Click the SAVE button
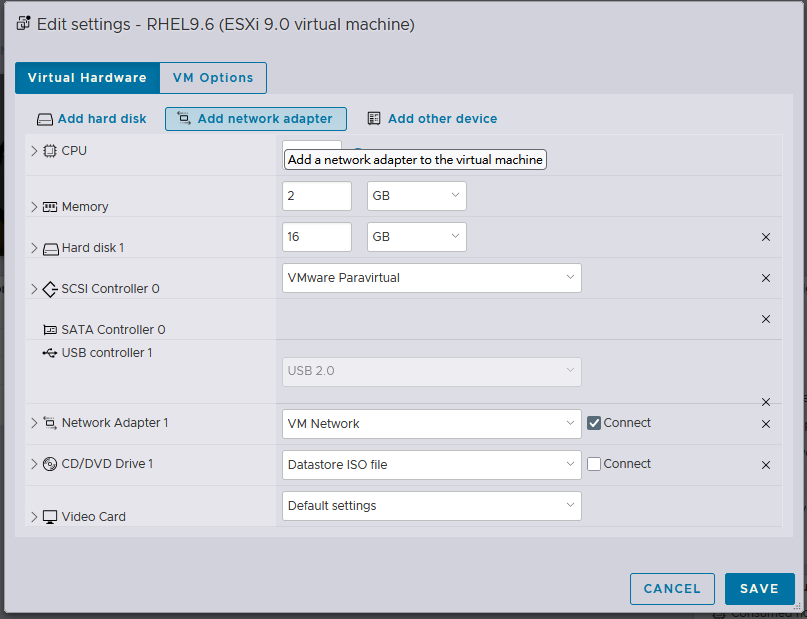 [759, 589]
